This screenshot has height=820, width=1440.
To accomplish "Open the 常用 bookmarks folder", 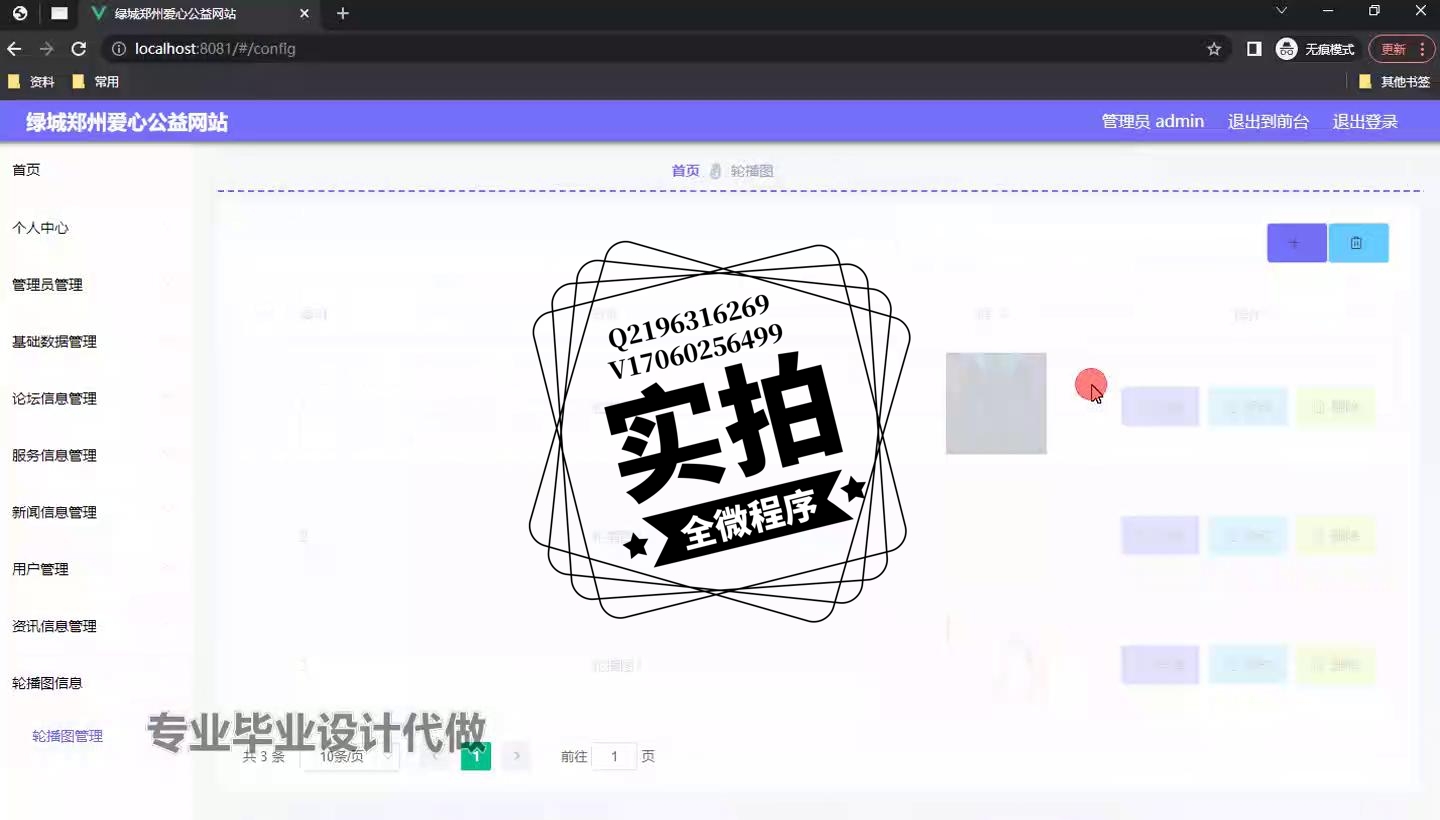I will (96, 82).
